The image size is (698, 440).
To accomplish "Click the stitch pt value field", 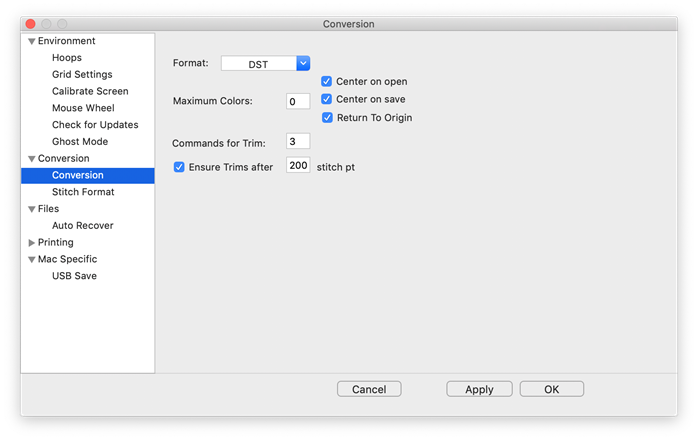I will point(298,166).
